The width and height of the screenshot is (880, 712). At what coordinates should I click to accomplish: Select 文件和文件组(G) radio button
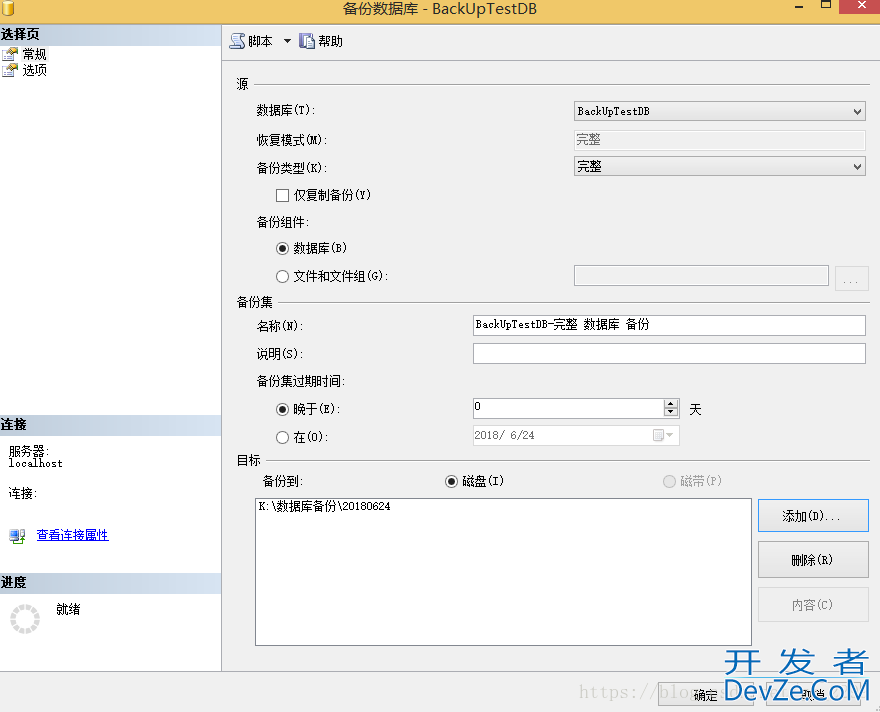click(x=282, y=276)
